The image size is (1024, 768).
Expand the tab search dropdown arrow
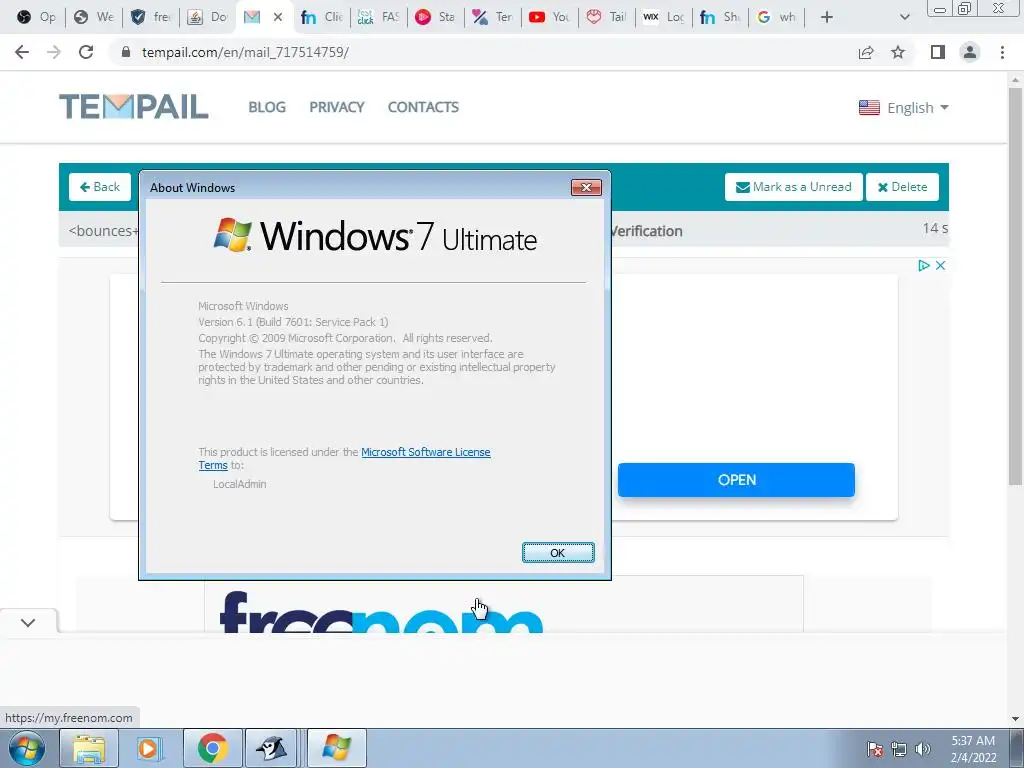[x=904, y=17]
